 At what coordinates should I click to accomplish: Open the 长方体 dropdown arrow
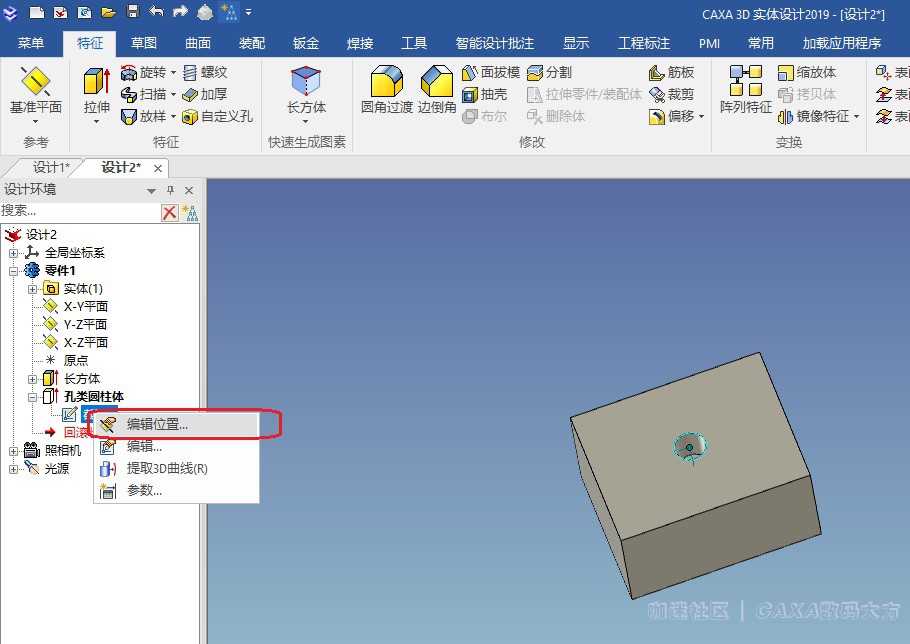[306, 122]
